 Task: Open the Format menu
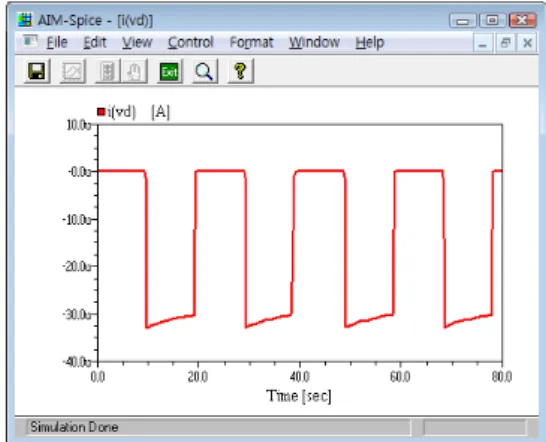[251, 42]
